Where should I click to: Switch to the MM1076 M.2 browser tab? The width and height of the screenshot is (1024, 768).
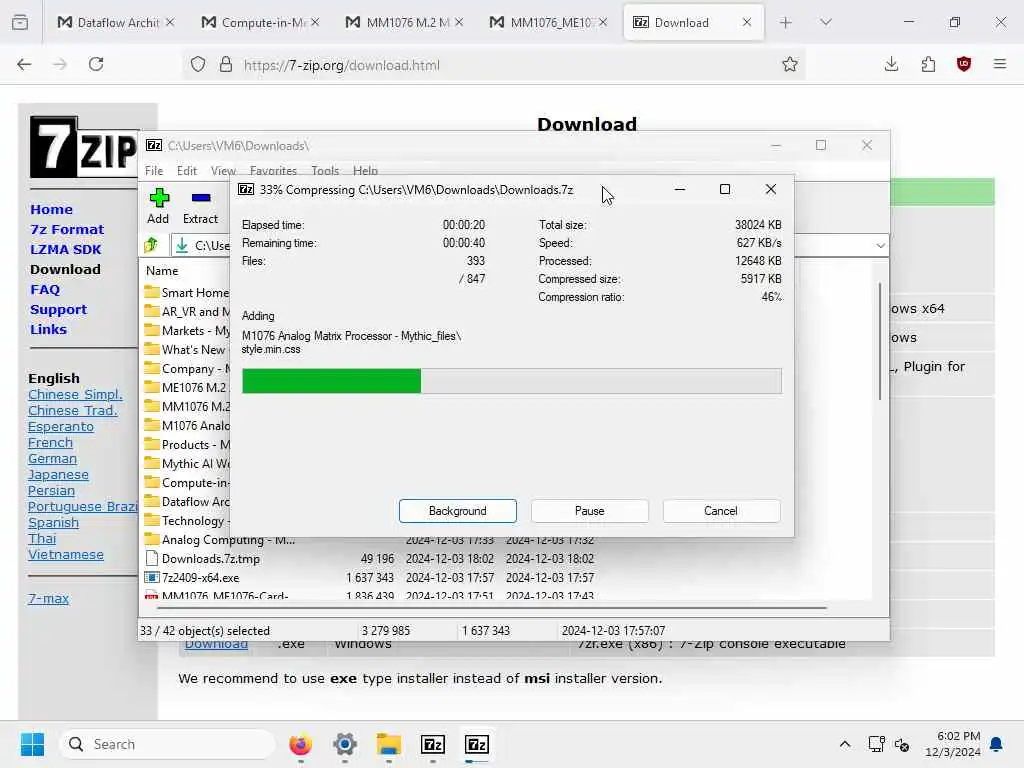(x=396, y=22)
